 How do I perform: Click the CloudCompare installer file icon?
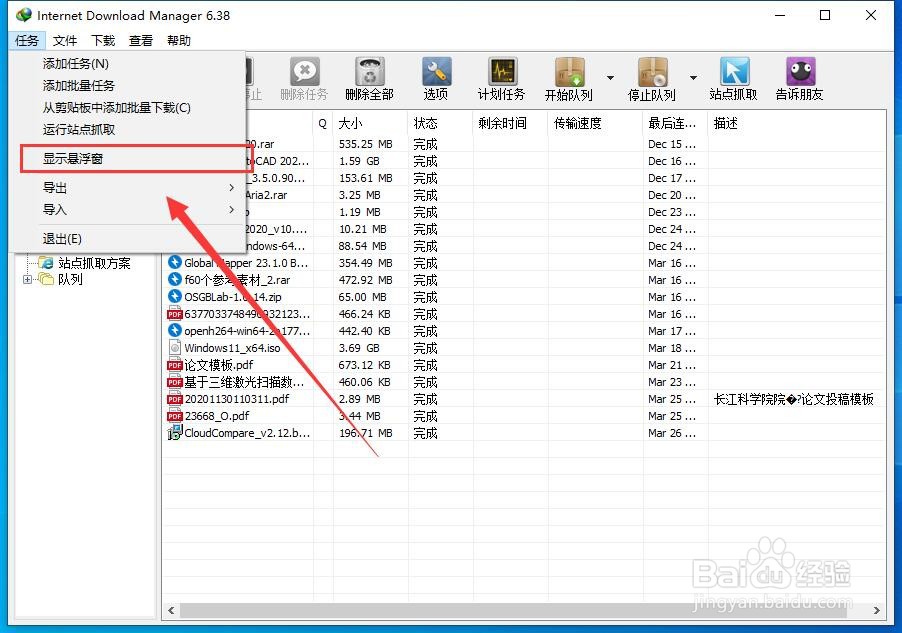(174, 433)
